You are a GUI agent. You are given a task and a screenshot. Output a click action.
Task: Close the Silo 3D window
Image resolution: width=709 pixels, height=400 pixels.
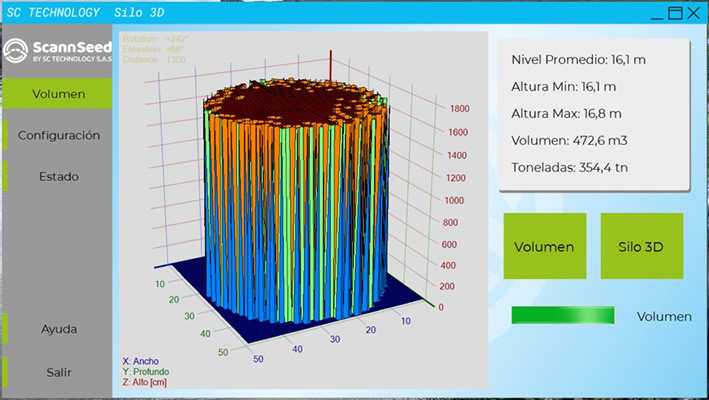[696, 13]
